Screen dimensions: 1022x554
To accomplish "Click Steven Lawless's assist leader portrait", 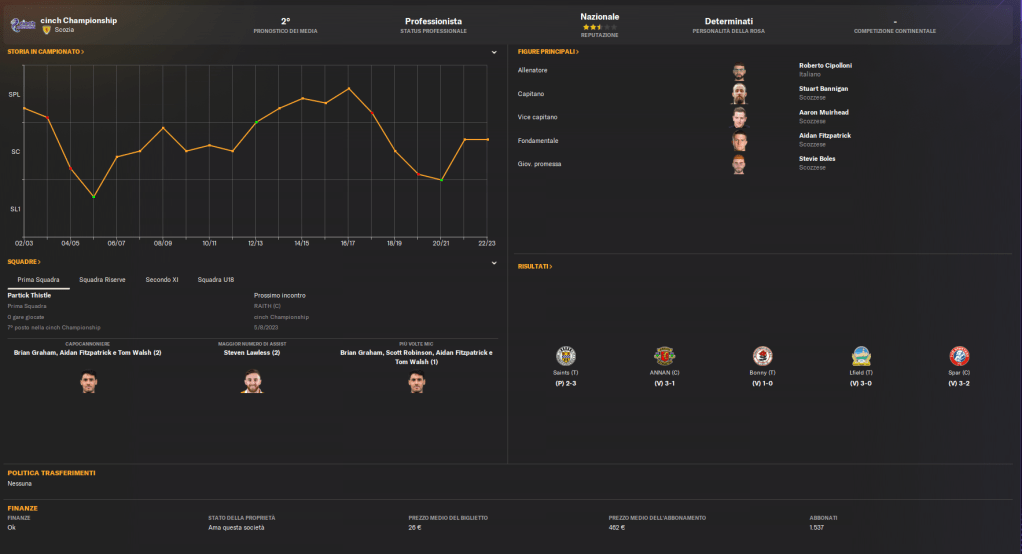I will click(250, 381).
